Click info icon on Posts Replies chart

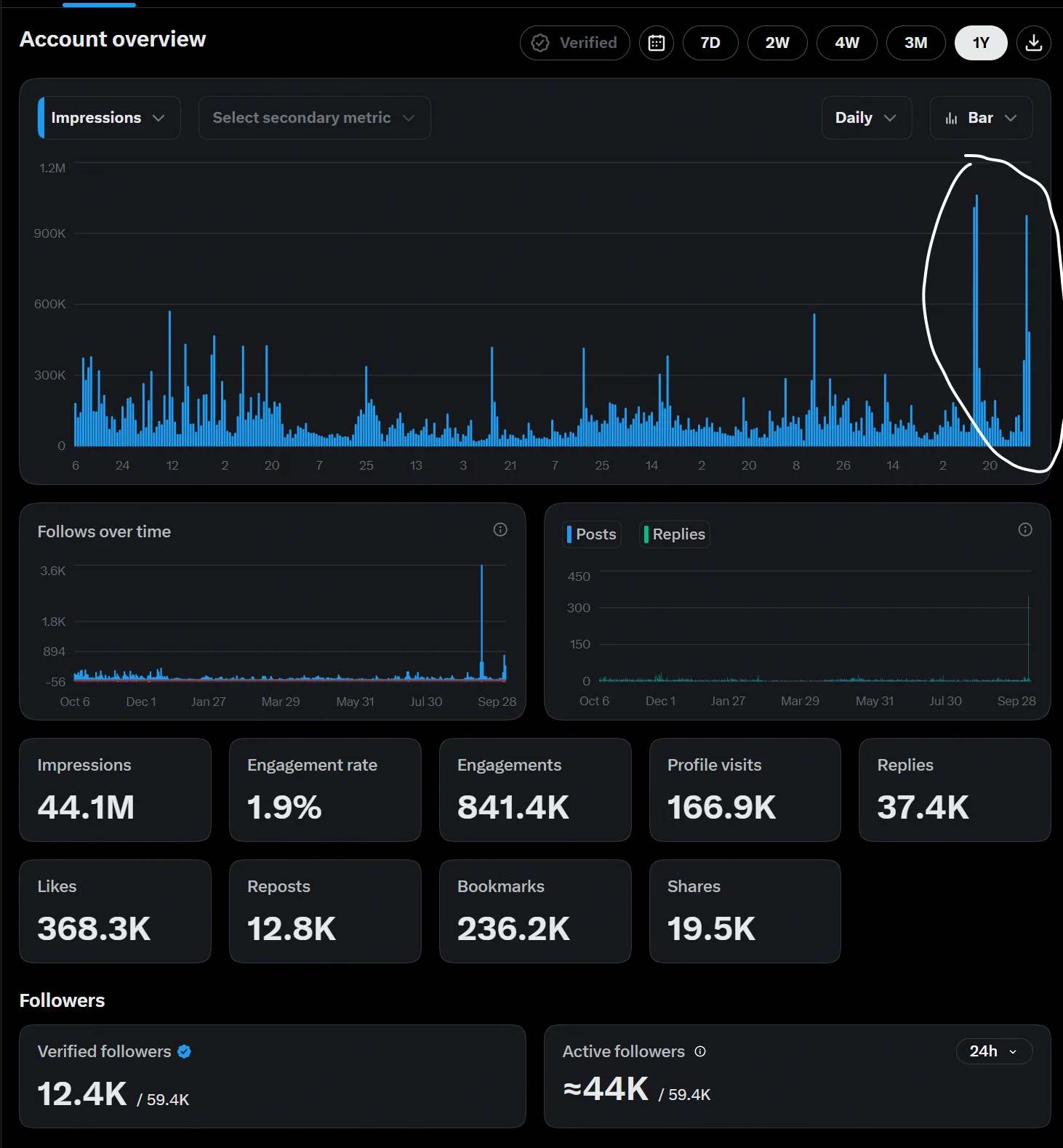[1025, 529]
